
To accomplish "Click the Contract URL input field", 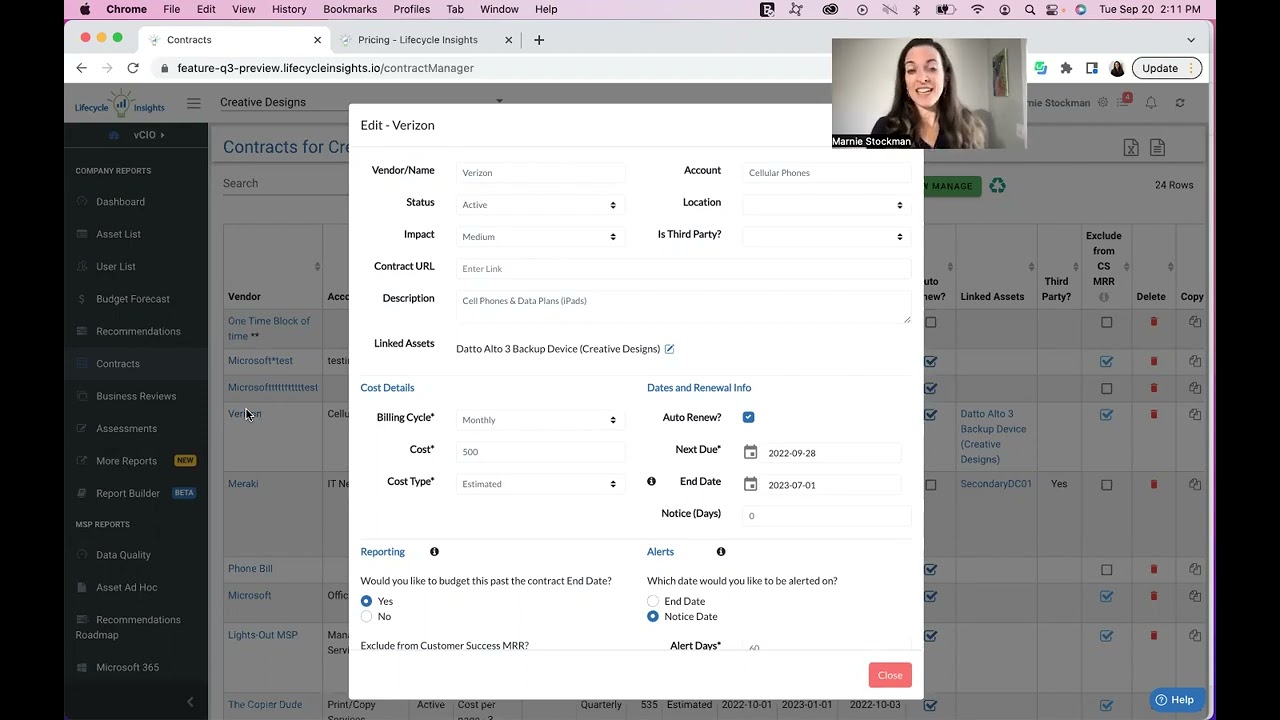I will 683,269.
